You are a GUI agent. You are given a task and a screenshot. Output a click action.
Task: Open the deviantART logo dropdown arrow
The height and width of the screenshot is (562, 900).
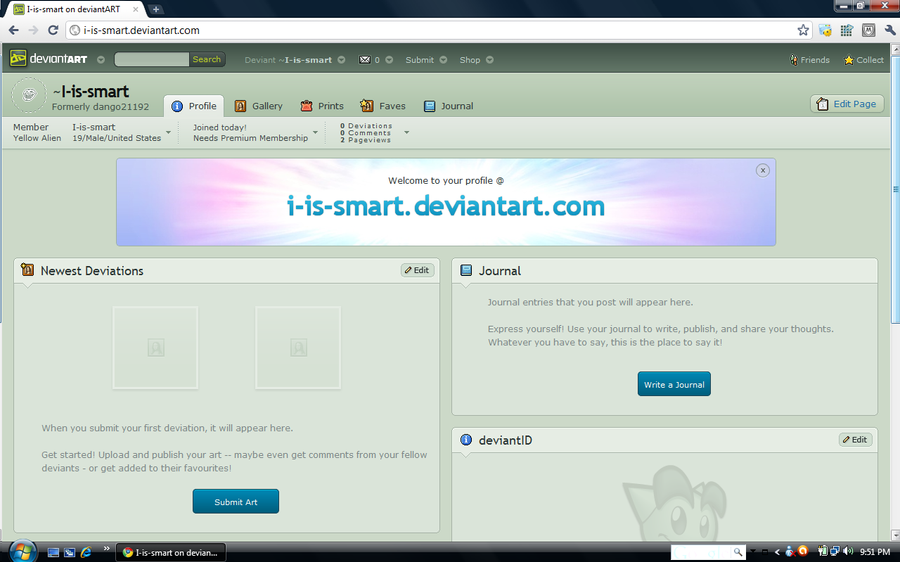coord(101,60)
